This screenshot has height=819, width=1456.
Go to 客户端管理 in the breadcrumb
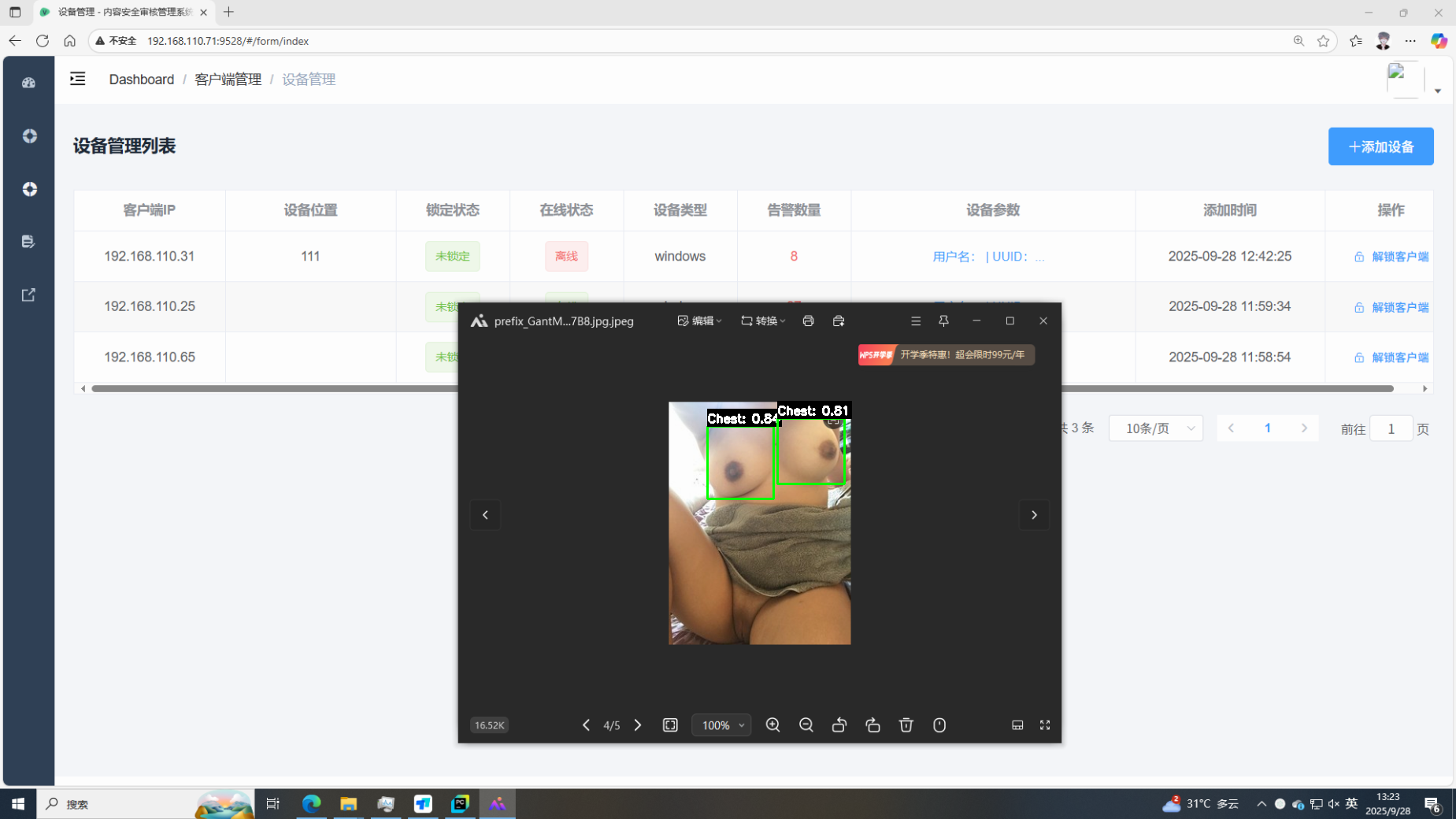(x=228, y=80)
